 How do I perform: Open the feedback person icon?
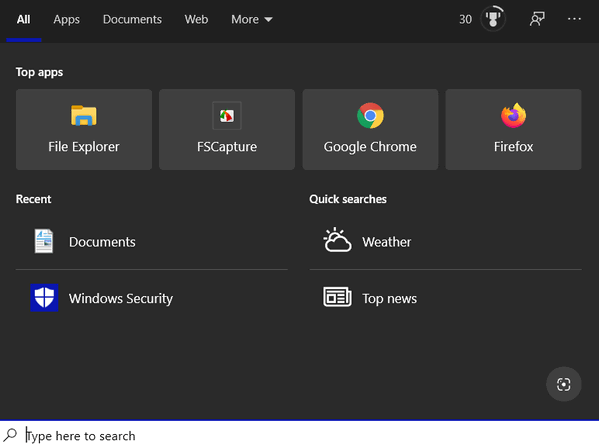click(x=537, y=19)
